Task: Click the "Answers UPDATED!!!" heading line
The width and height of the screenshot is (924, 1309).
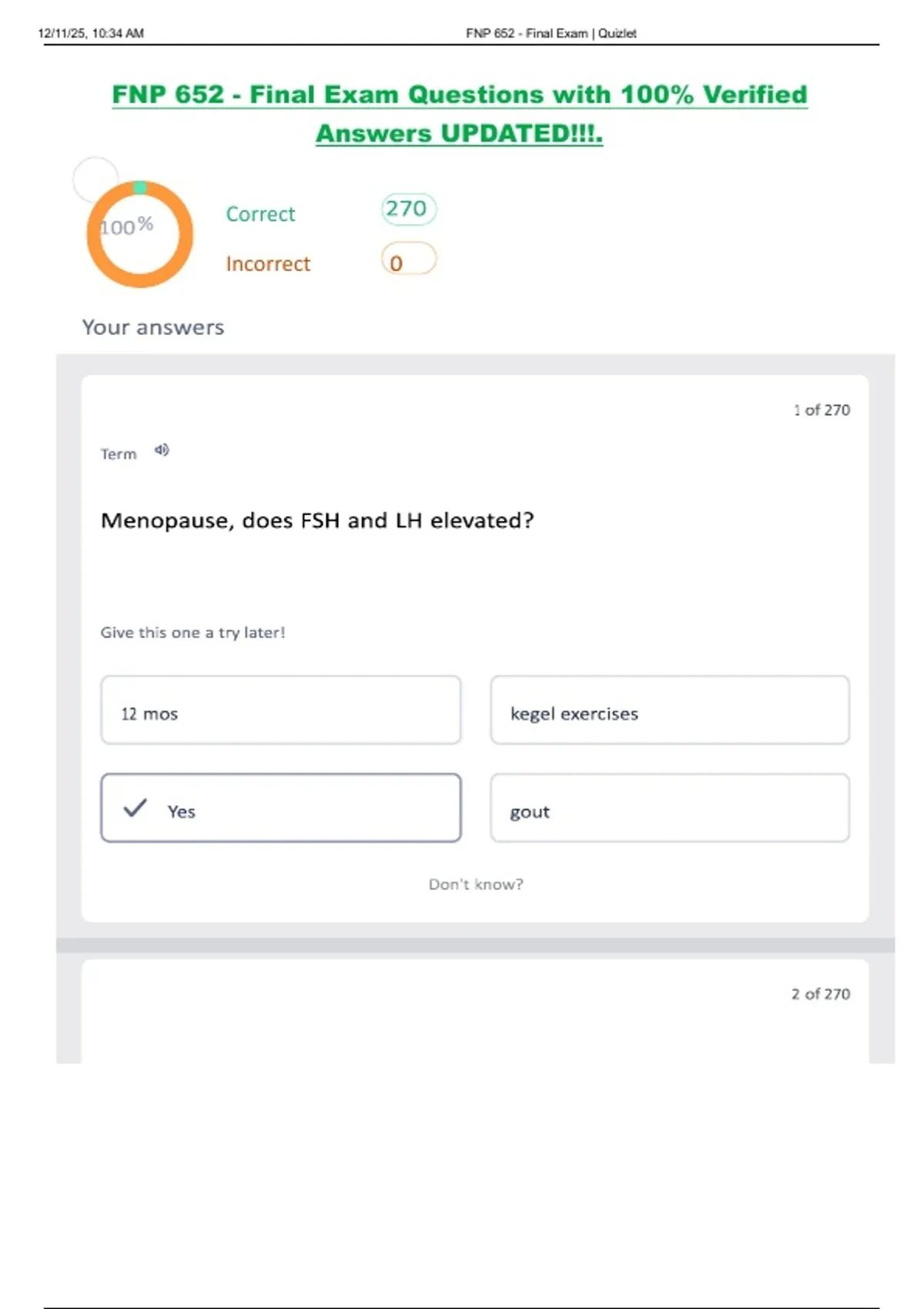Action: tap(460, 134)
